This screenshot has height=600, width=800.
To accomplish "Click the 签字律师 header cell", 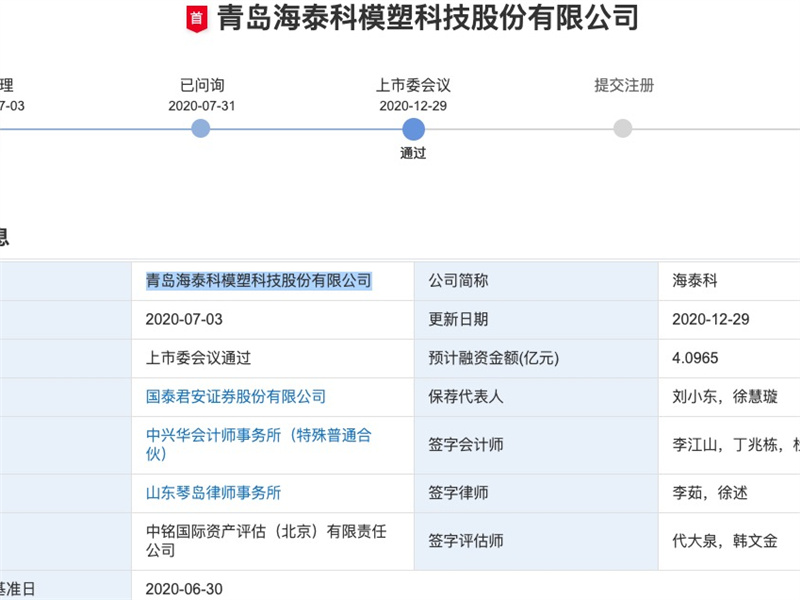I will click(536, 493).
